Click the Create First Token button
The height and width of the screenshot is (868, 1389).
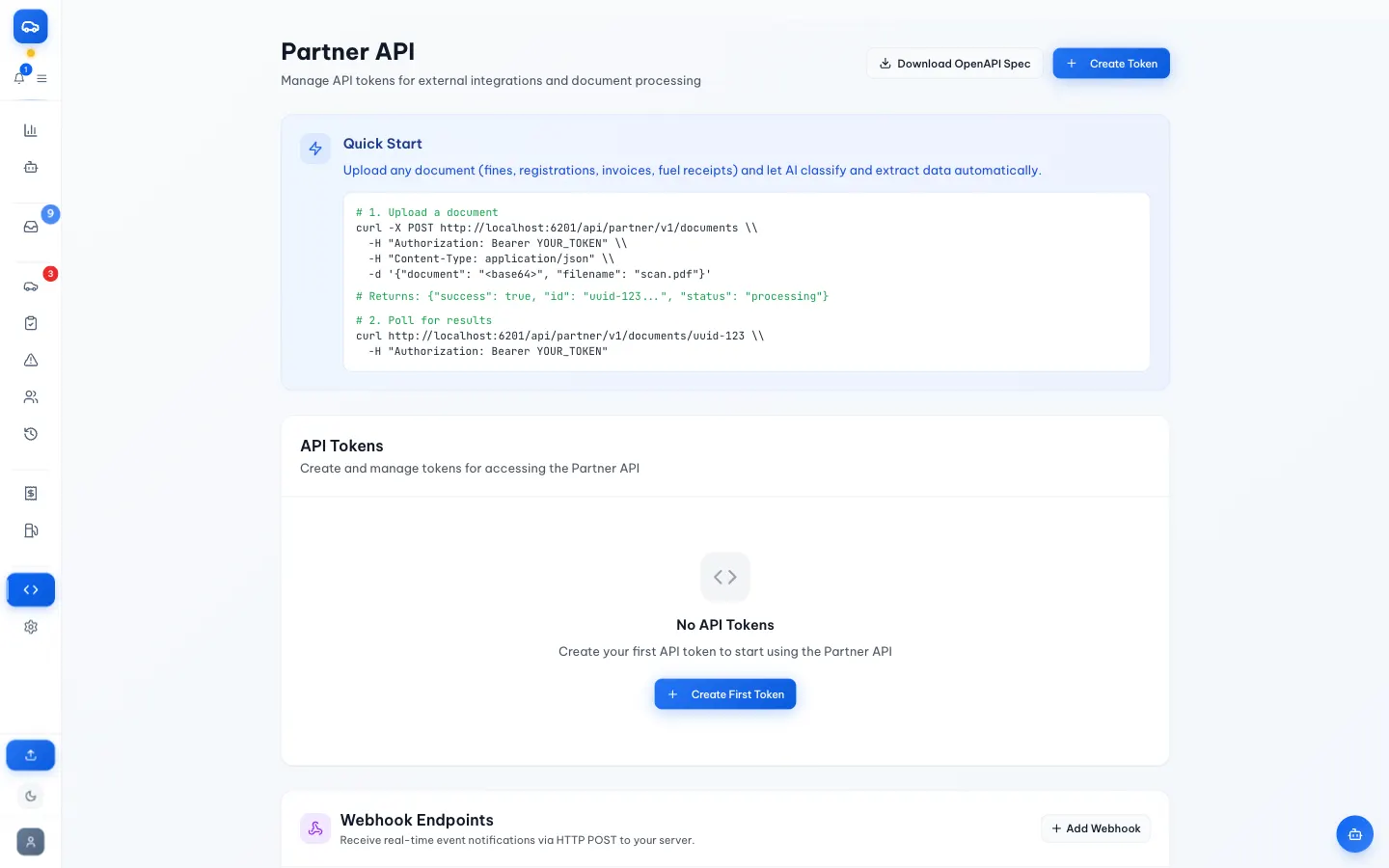725,694
